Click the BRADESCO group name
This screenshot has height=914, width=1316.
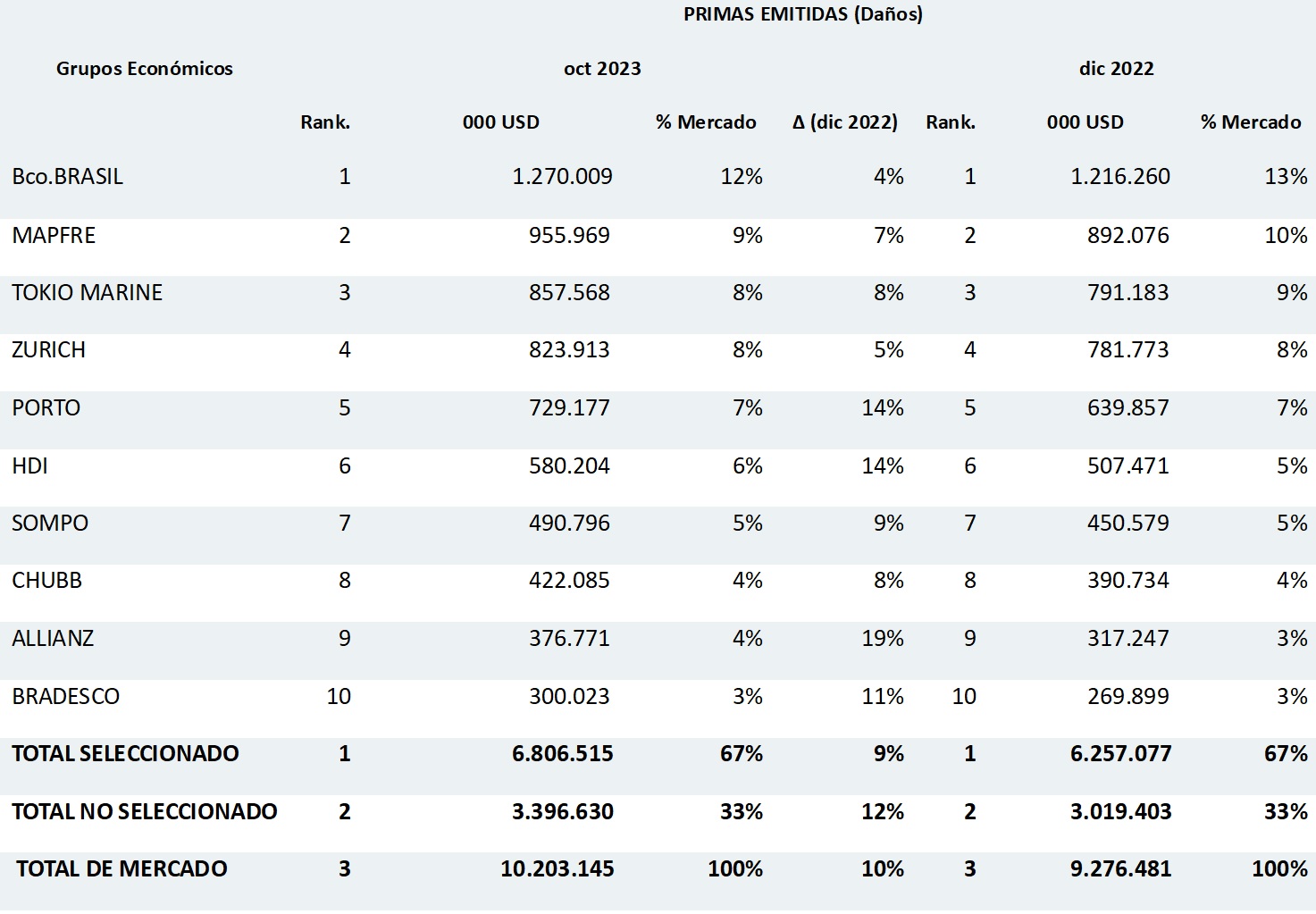(66, 697)
